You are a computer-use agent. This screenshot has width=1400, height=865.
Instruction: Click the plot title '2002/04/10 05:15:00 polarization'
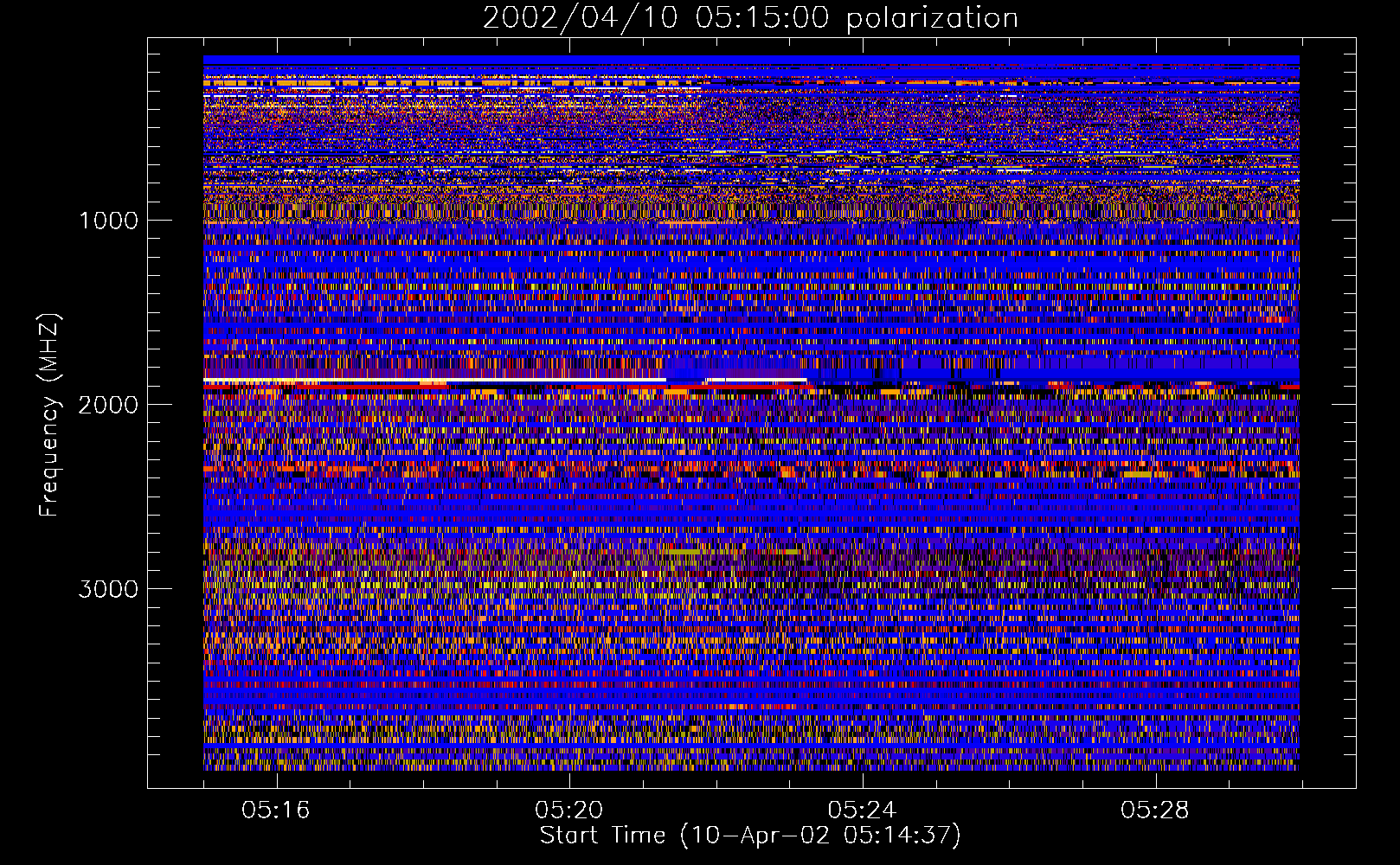750,17
